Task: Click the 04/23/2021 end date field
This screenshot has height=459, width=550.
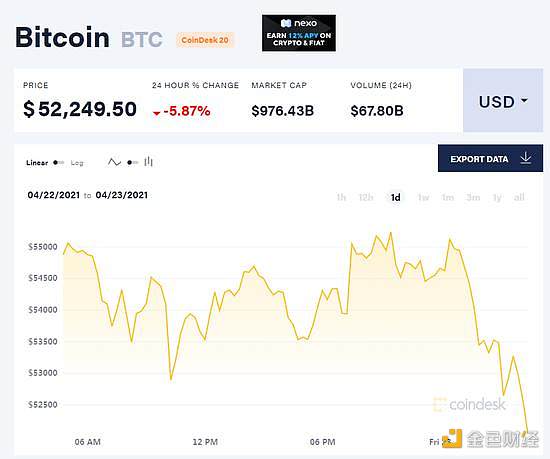Action: click(x=122, y=195)
